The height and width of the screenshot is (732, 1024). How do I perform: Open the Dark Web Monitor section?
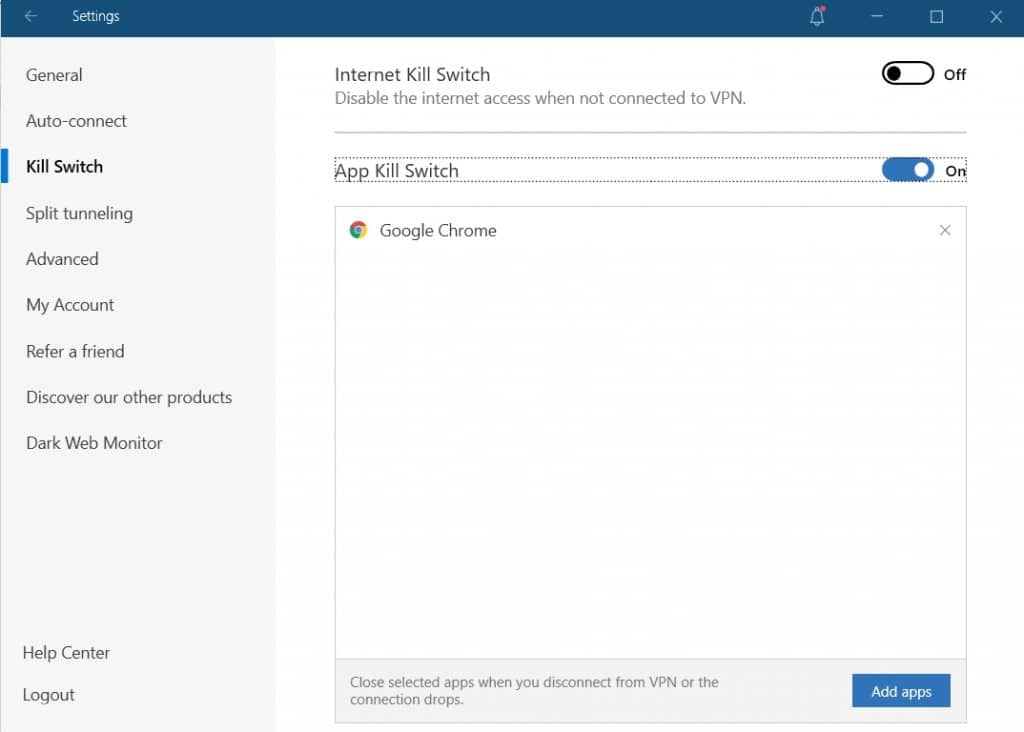click(95, 443)
